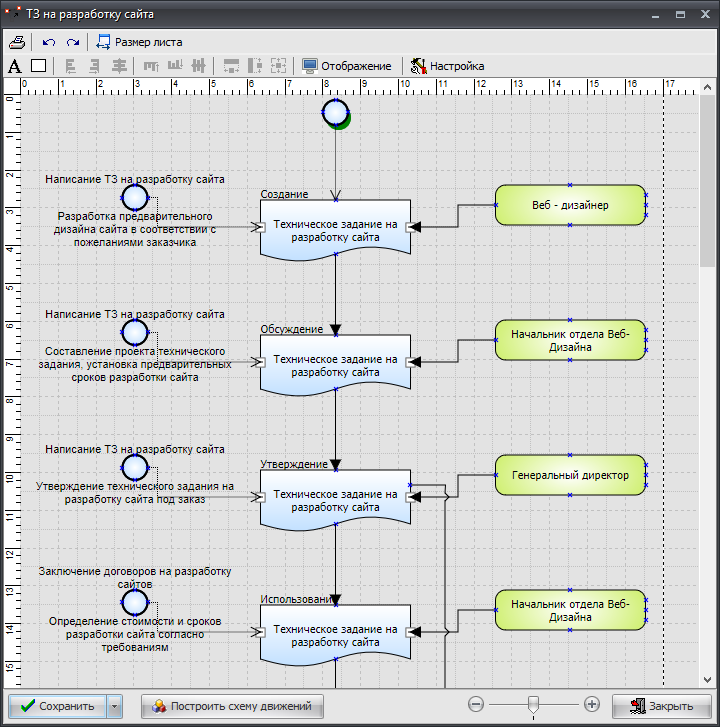Viewport: 720px width, 727px height.
Task: Click the zoom slider handle
Action: (533, 705)
